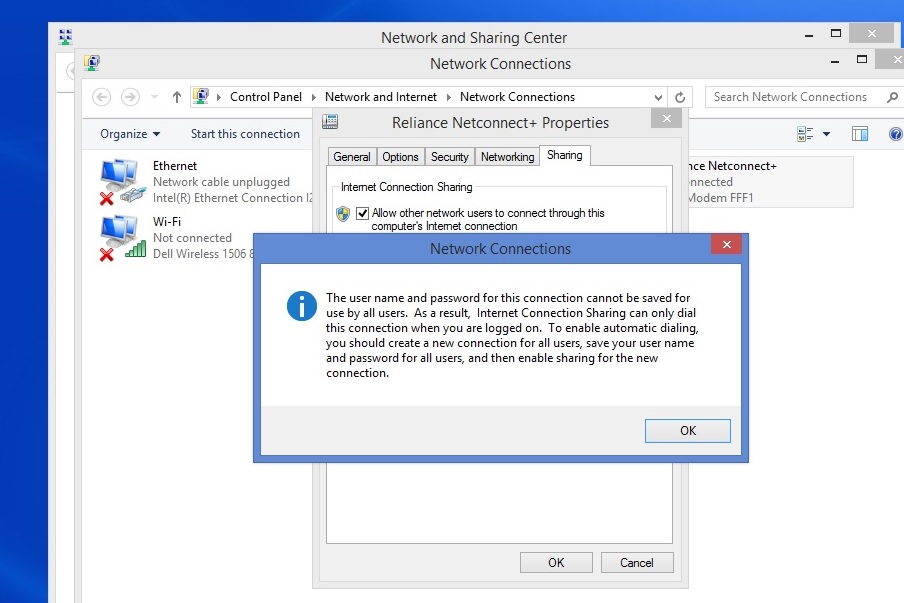Screen dimensions: 904x603
Task: Click Control Panel in the address bar
Action: (266, 97)
